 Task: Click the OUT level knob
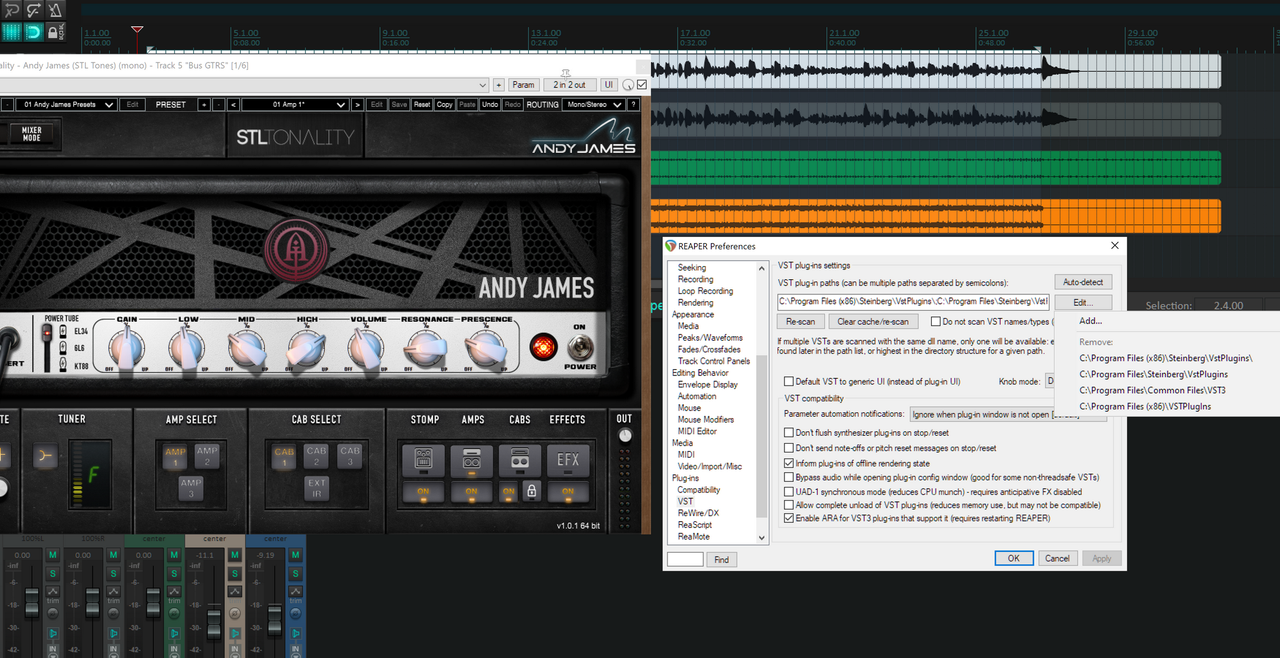click(625, 436)
